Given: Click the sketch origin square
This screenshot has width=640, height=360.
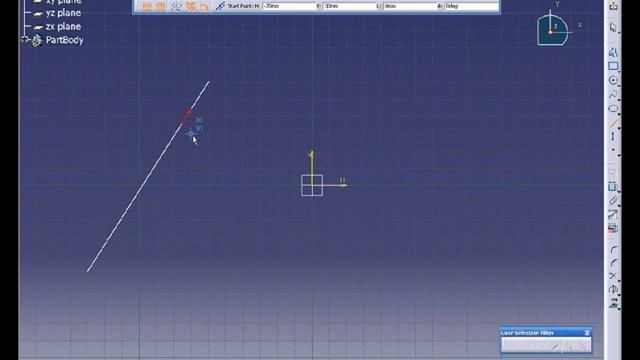Looking at the screenshot, I should point(312,185).
